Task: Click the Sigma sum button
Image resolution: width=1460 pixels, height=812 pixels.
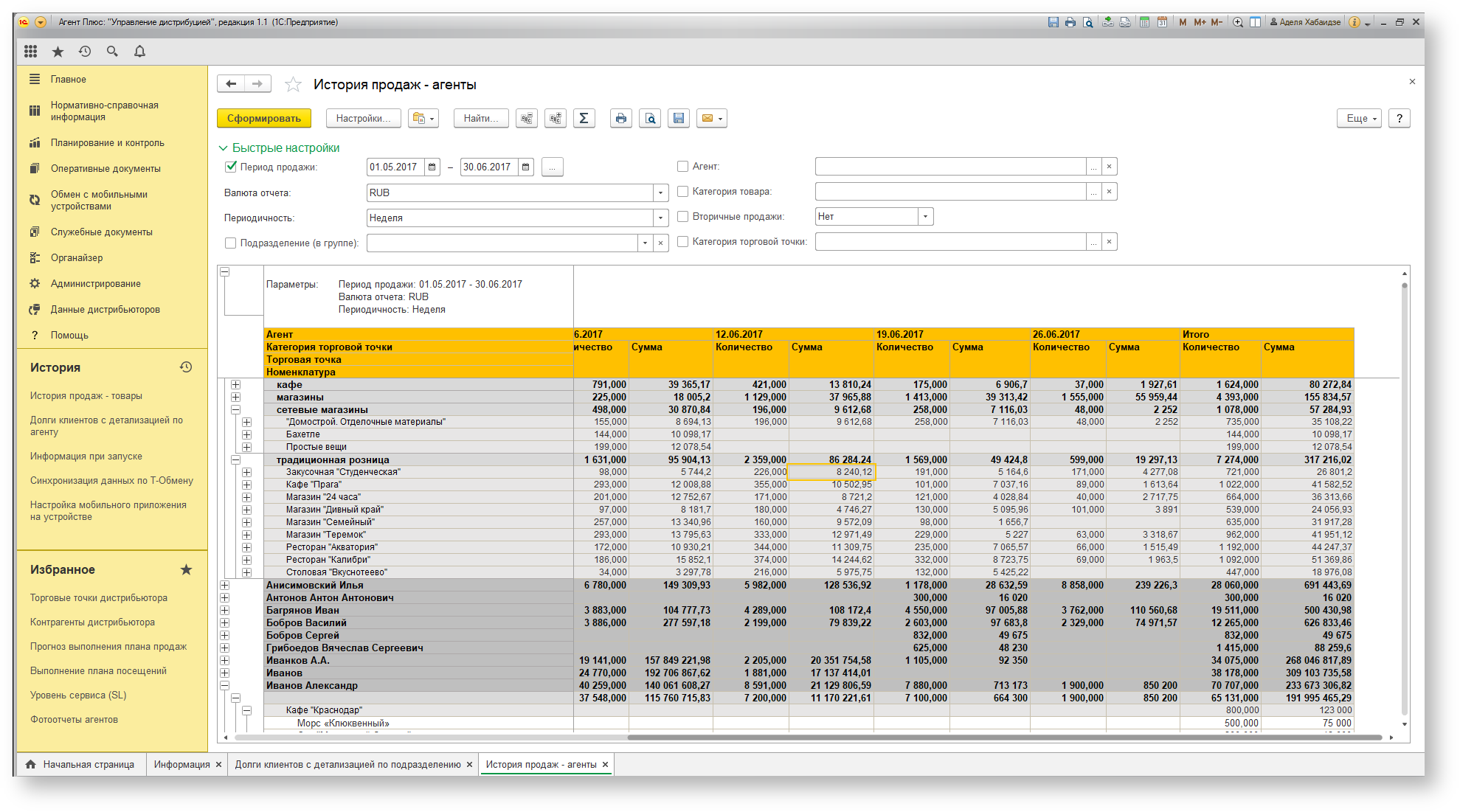Action: pos(584,118)
